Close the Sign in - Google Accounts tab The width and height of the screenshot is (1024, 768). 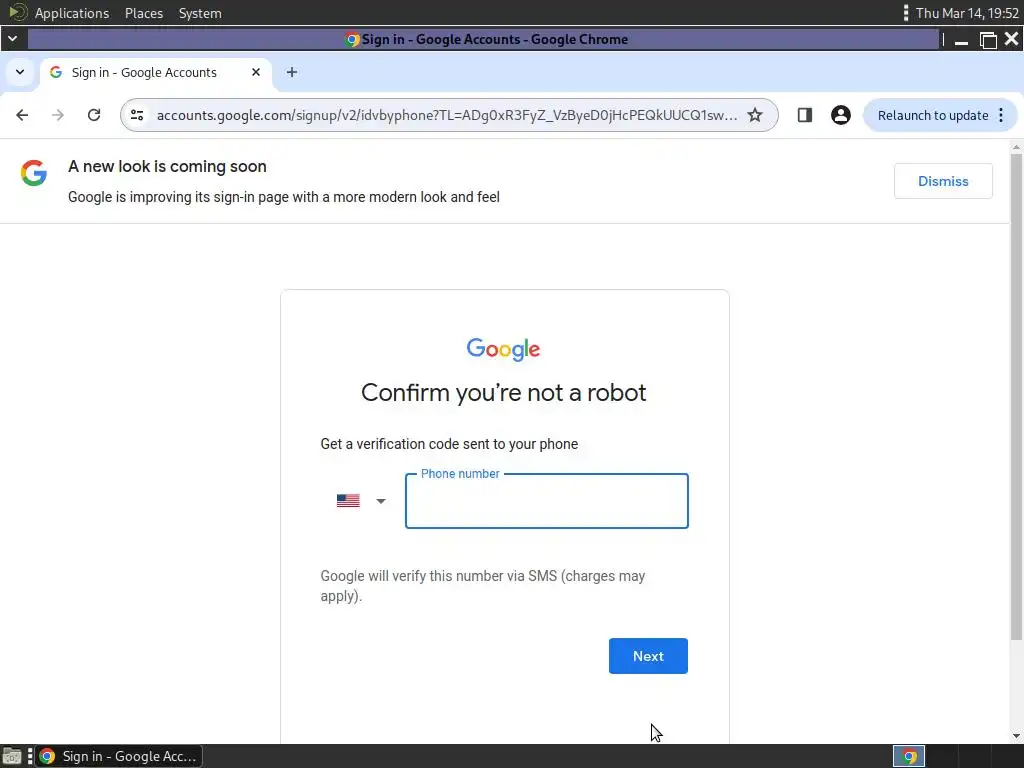click(256, 72)
